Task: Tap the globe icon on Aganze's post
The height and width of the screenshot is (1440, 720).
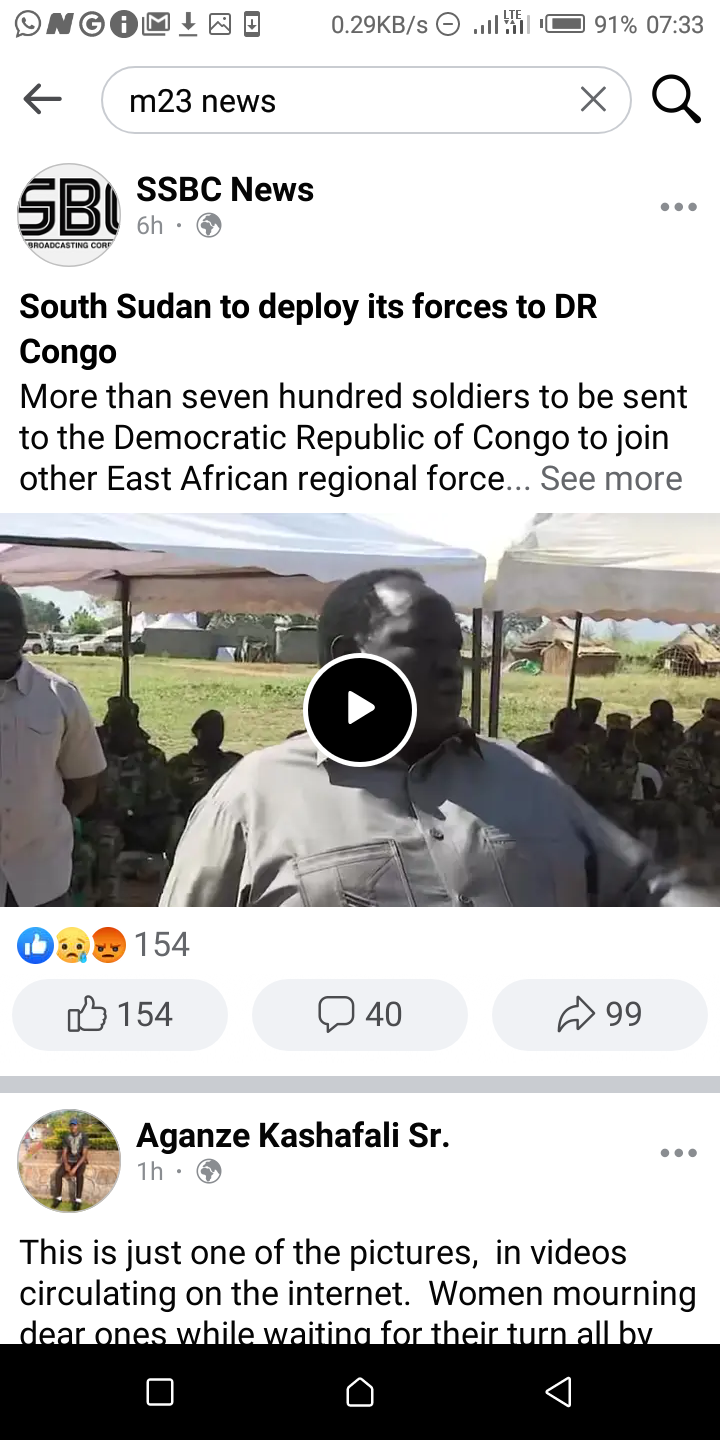Action: point(209,1171)
